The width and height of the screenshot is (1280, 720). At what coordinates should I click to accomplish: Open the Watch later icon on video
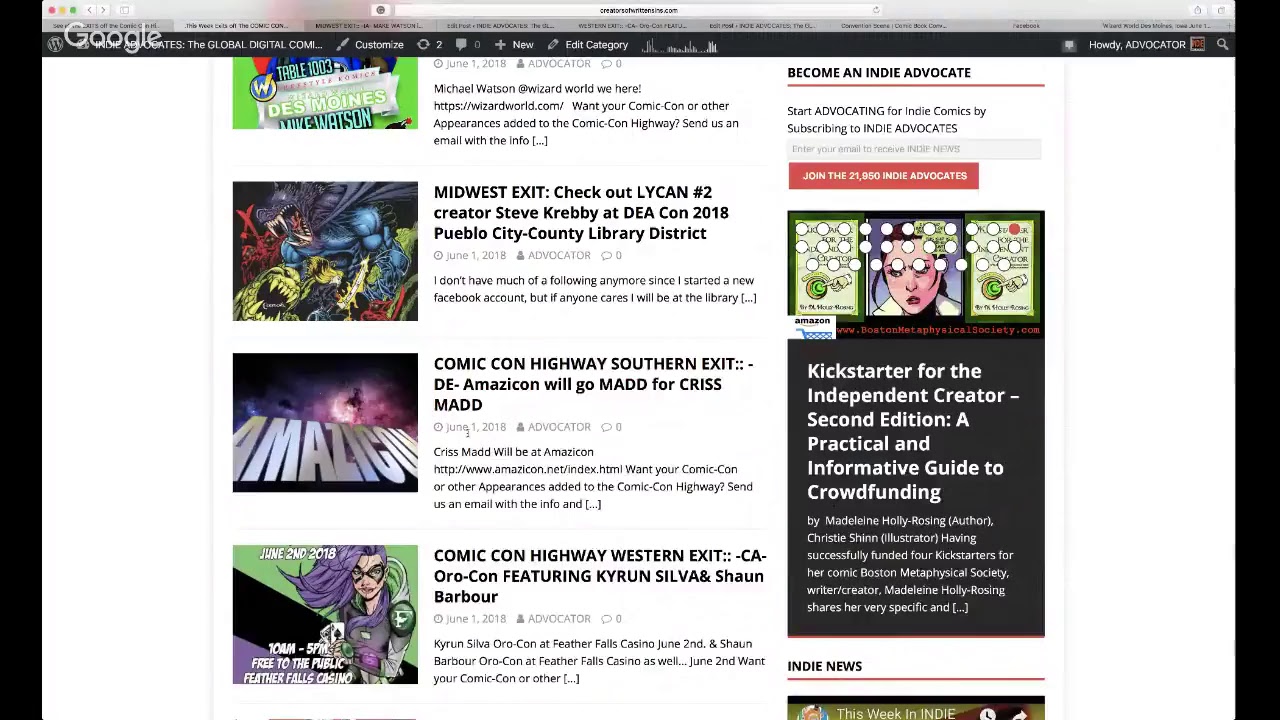tap(987, 714)
